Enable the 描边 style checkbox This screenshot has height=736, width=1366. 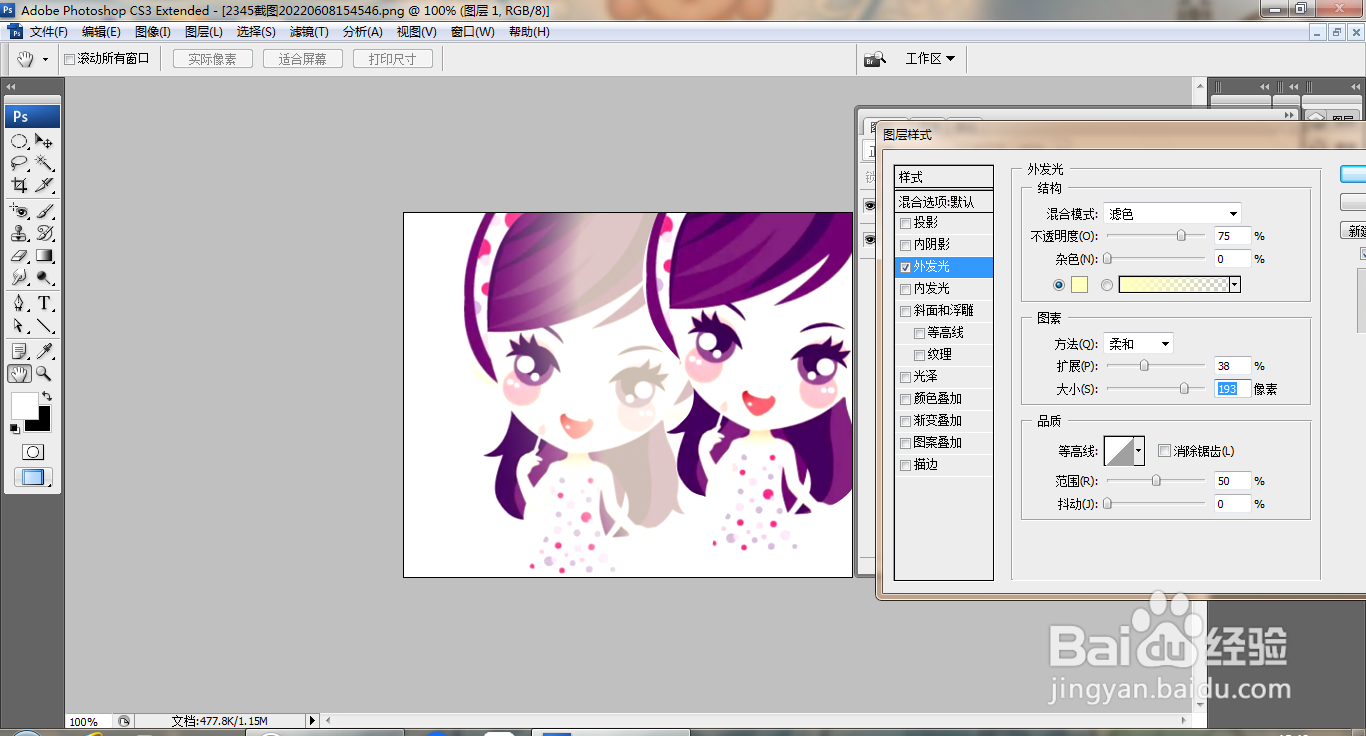tap(905, 465)
